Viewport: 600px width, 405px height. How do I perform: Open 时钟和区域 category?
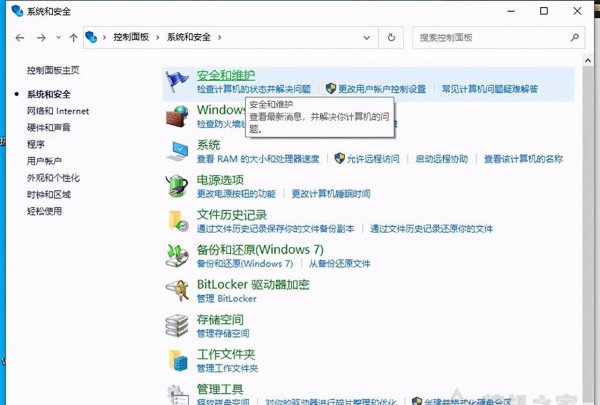point(49,194)
